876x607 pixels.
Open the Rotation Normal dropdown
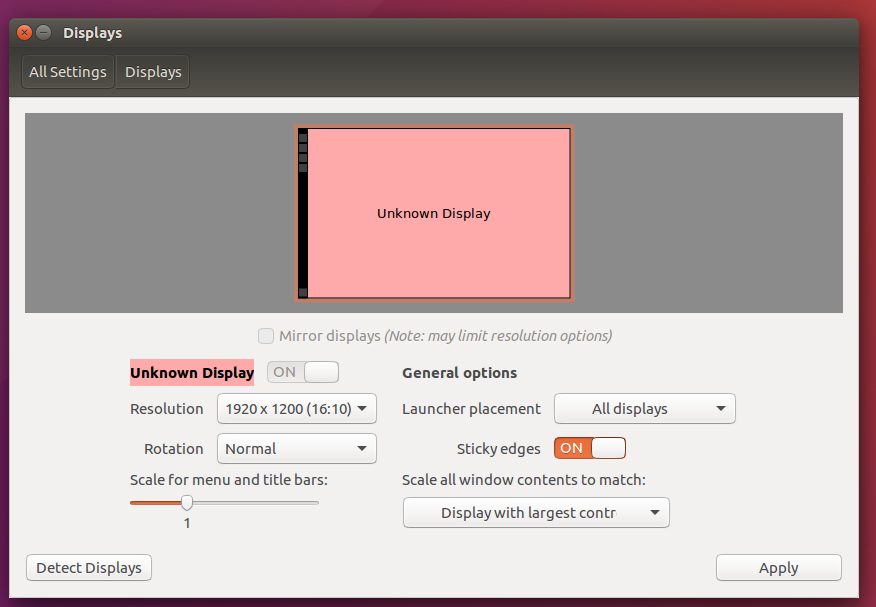(x=297, y=448)
